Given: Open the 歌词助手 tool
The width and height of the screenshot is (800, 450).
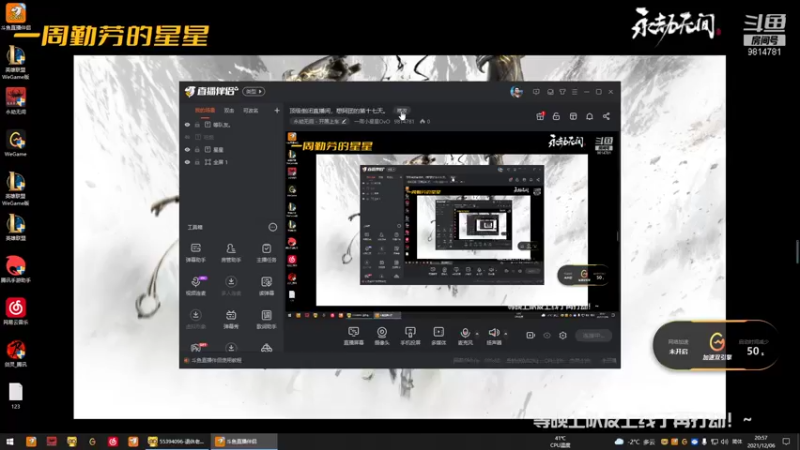Looking at the screenshot, I should tap(266, 319).
